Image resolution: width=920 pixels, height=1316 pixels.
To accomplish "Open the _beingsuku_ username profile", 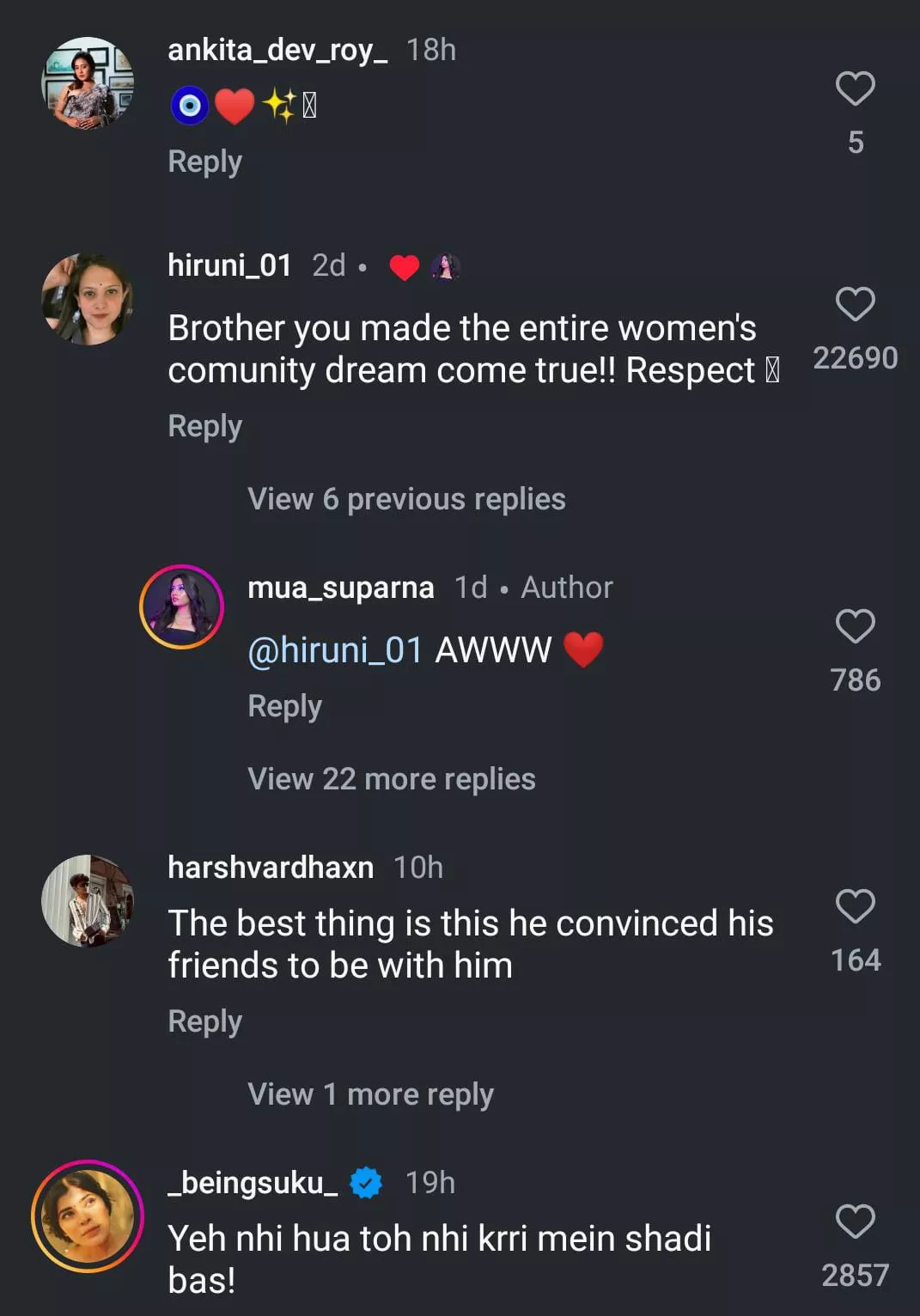I will pos(253,1183).
